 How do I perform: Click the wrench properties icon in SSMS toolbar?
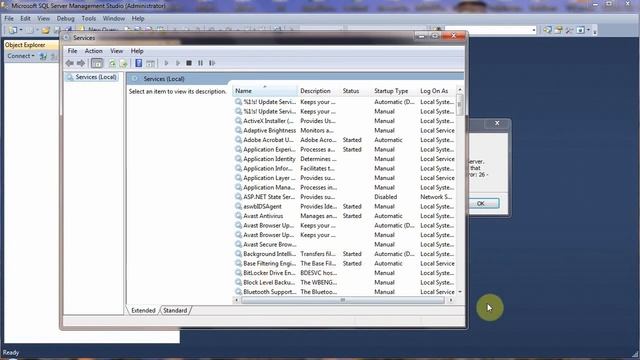pos(569,30)
